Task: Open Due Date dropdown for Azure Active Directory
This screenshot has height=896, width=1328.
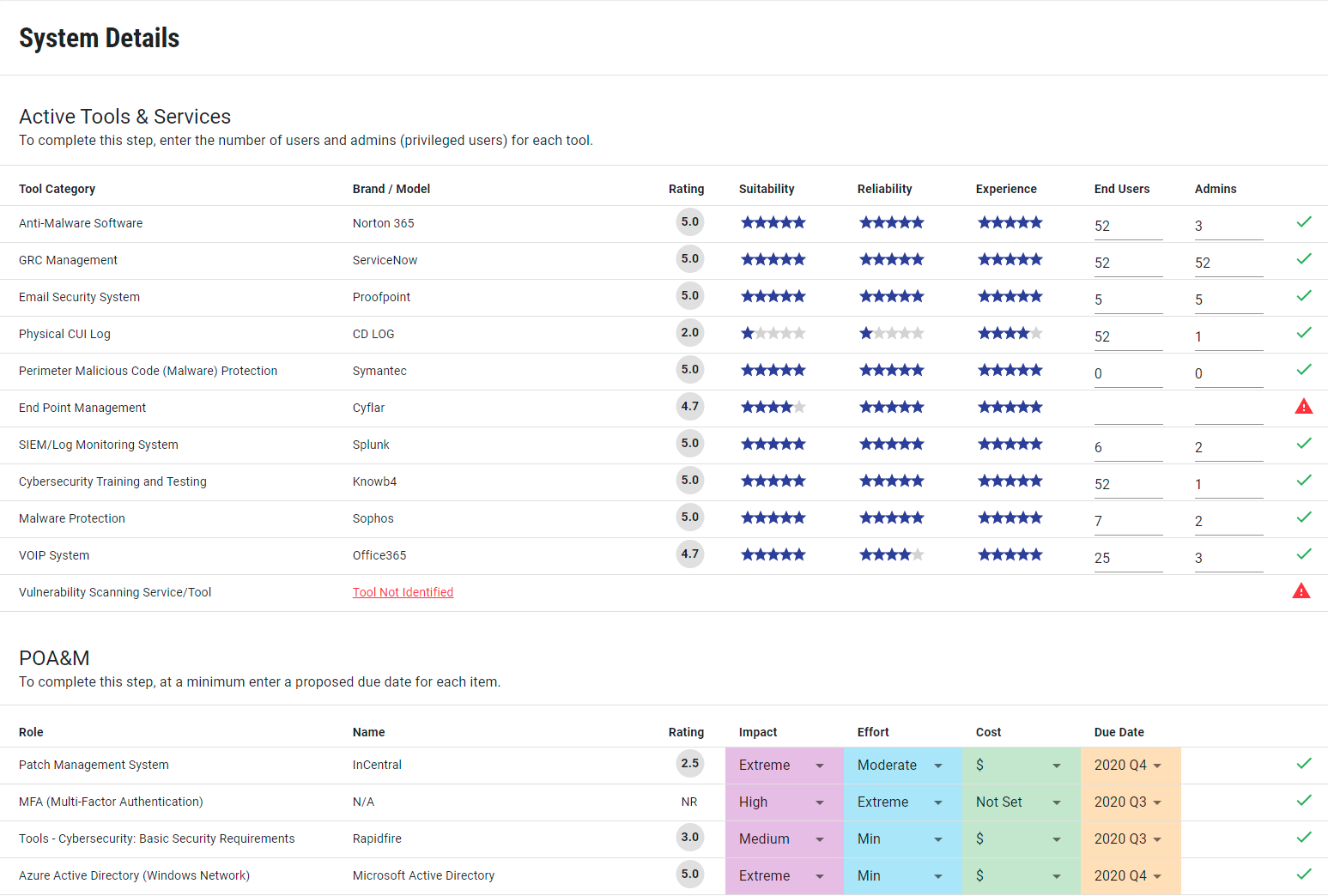Action: point(1128,876)
